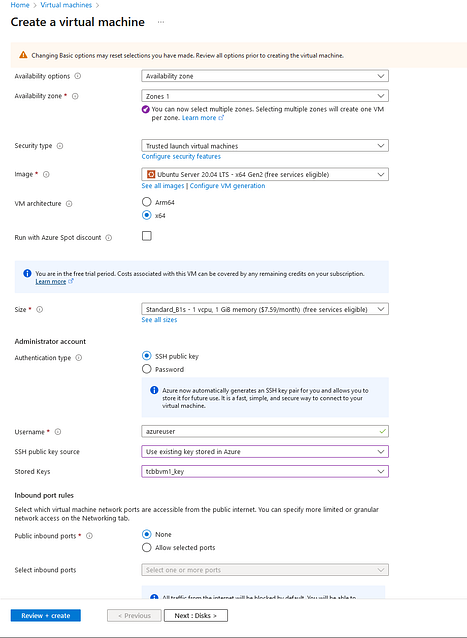Enable Run with Azure Spot discount checkbox

(147, 236)
